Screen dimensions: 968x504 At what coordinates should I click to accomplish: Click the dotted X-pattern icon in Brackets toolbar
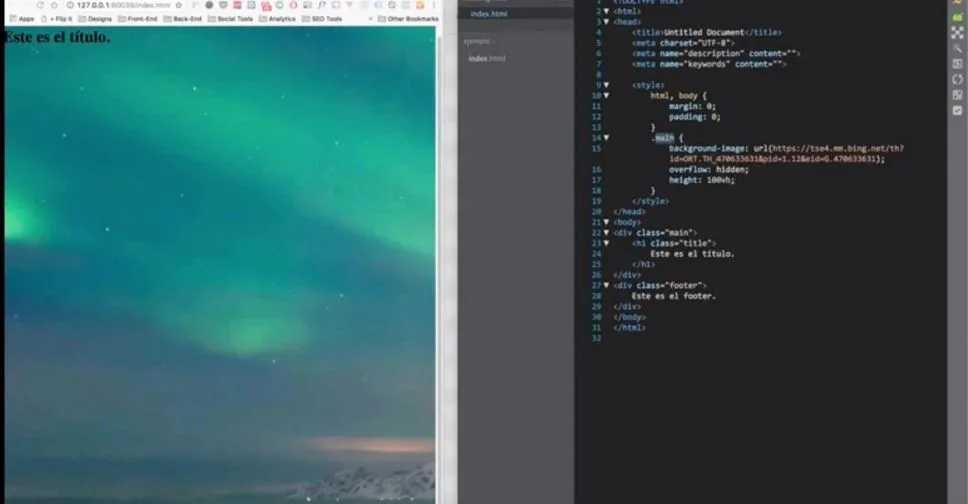[x=958, y=33]
